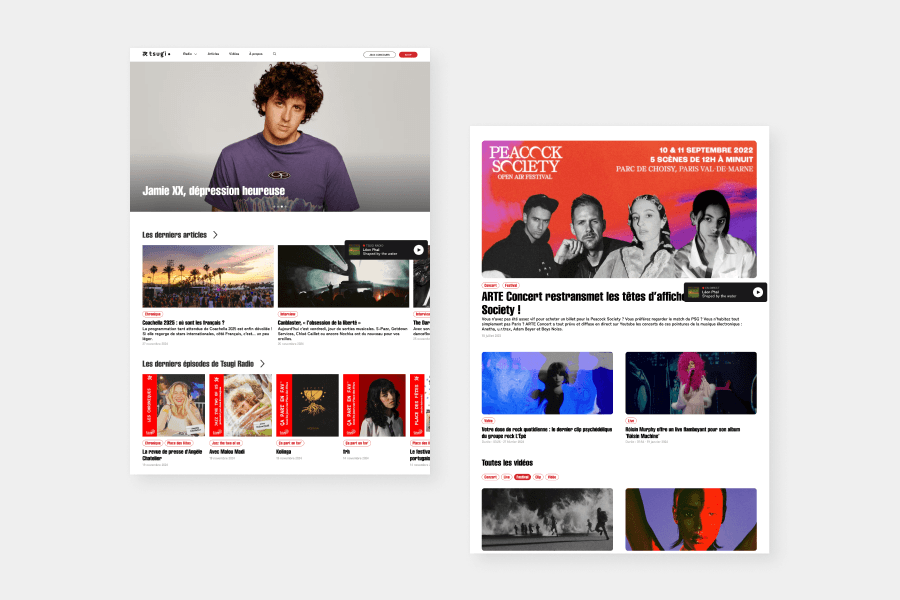Filter Toutes les vidéos by Clip
The width and height of the screenshot is (900, 600).
tap(538, 477)
